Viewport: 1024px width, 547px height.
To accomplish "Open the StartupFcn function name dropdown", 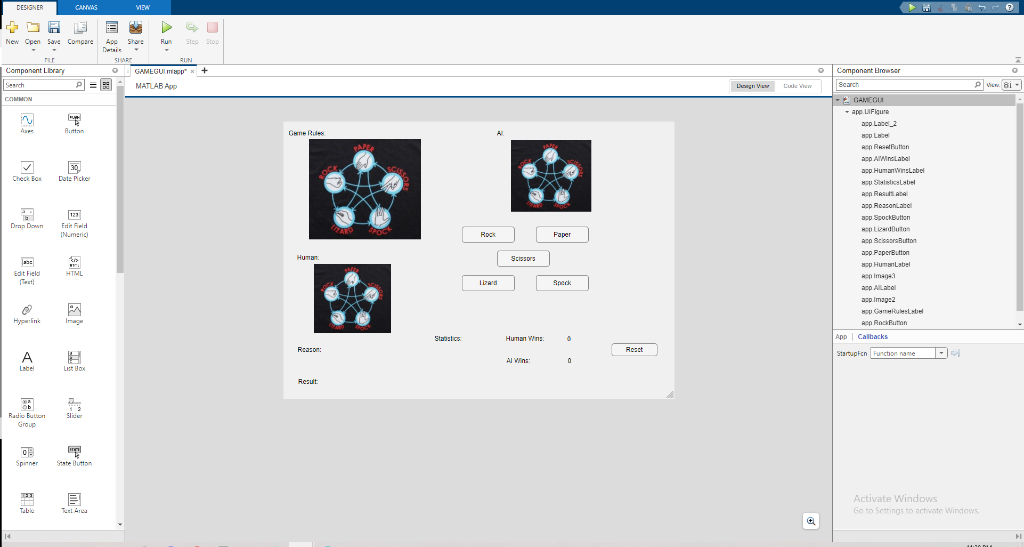I will pos(941,353).
